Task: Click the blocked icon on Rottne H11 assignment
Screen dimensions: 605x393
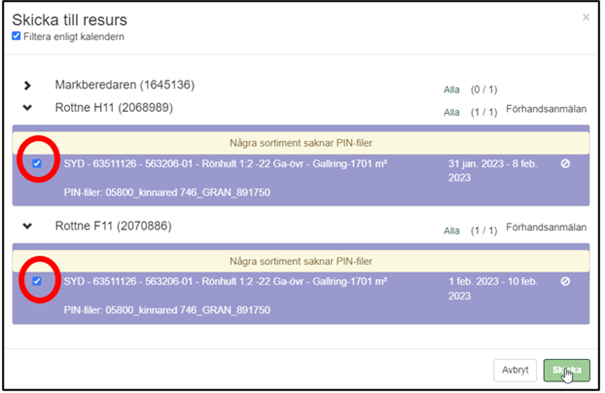Action: 565,164
